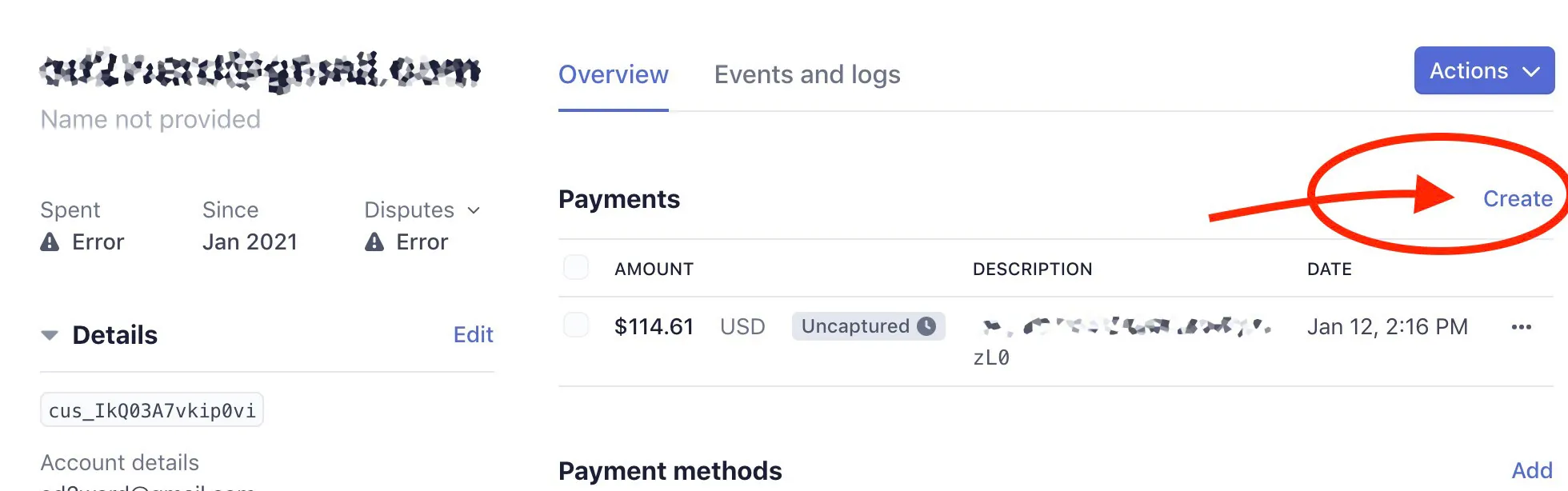Viewport: 1568px width, 491px height.
Task: Switch to the Events and logs tab
Action: coord(806,74)
